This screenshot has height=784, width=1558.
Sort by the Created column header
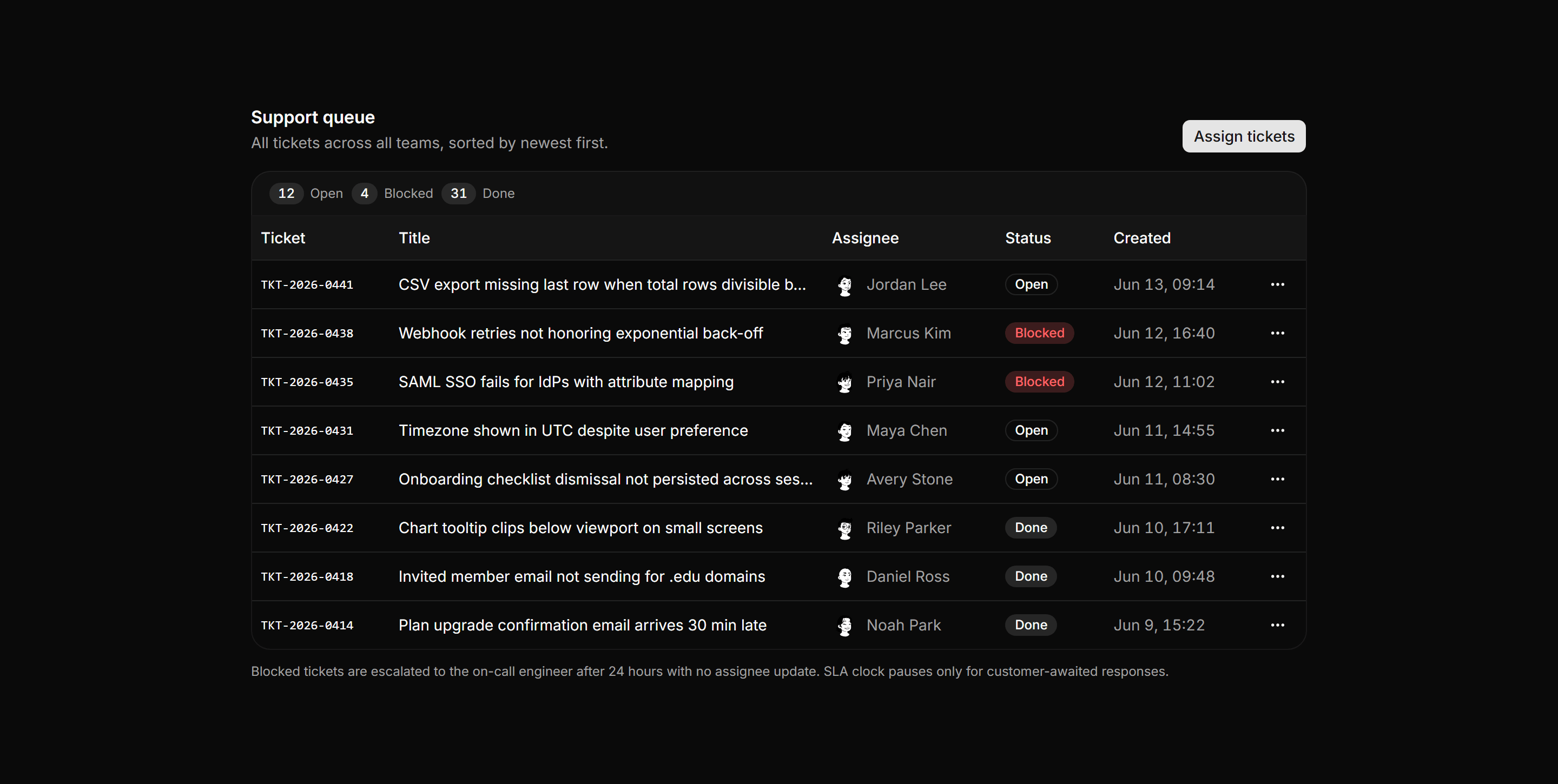click(x=1142, y=238)
